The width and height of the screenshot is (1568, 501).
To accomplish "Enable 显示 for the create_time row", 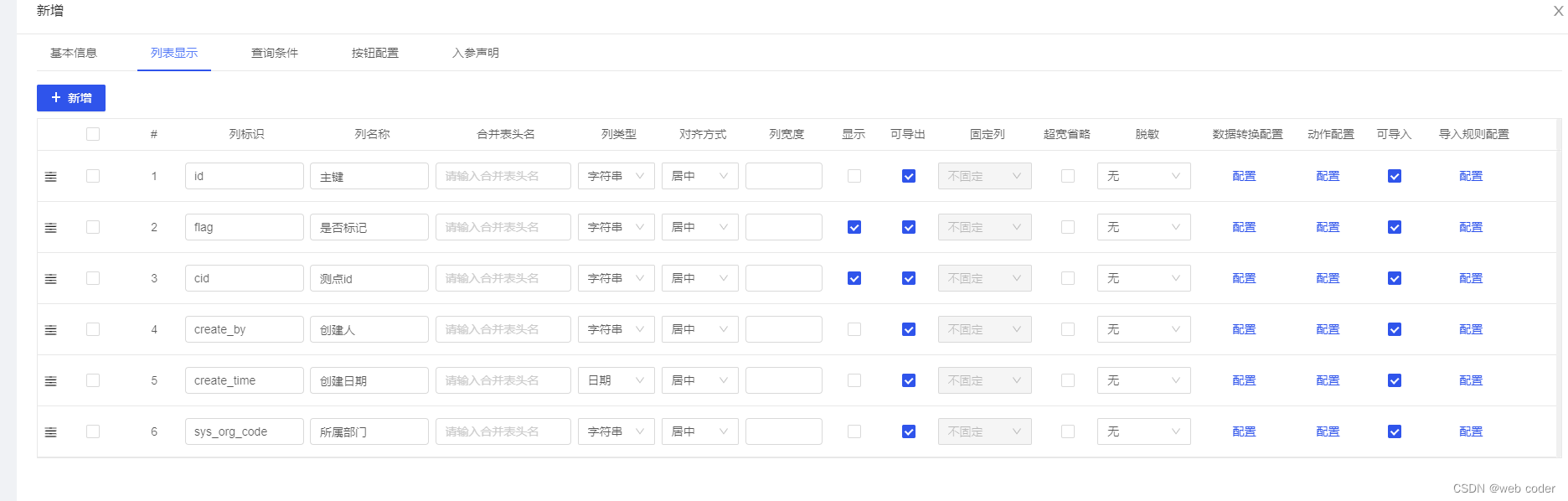I will click(854, 380).
